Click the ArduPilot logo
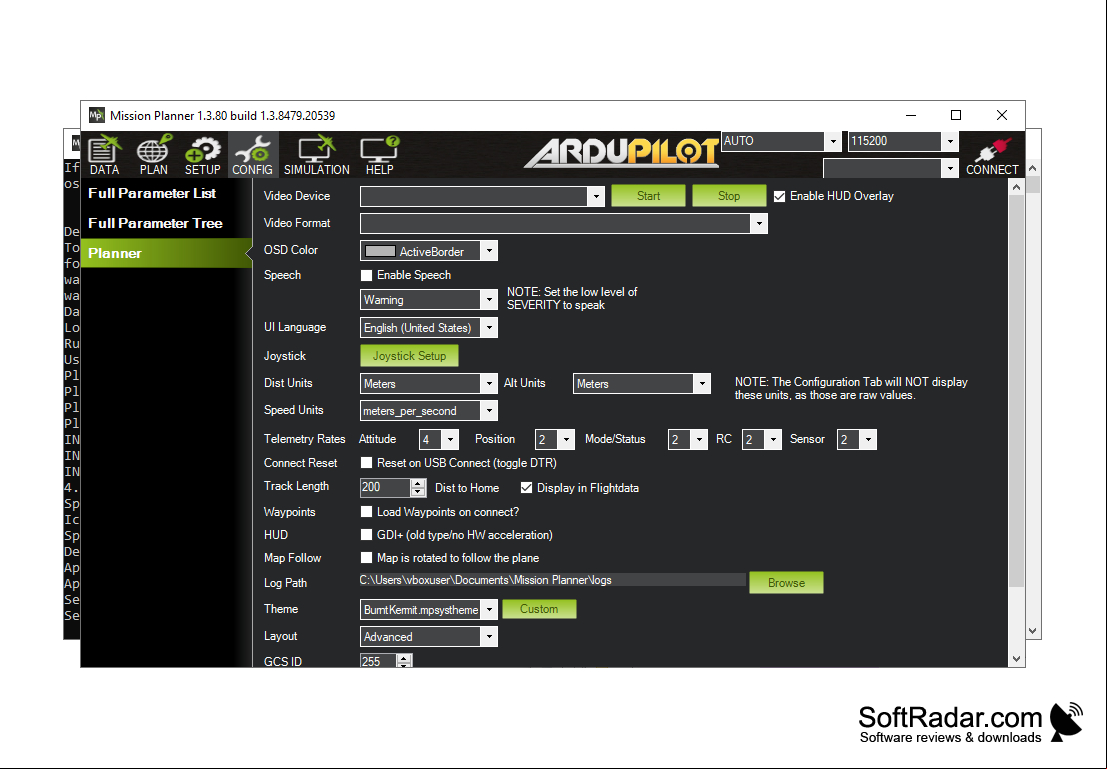This screenshot has height=769, width=1107. pyautogui.click(x=621, y=153)
